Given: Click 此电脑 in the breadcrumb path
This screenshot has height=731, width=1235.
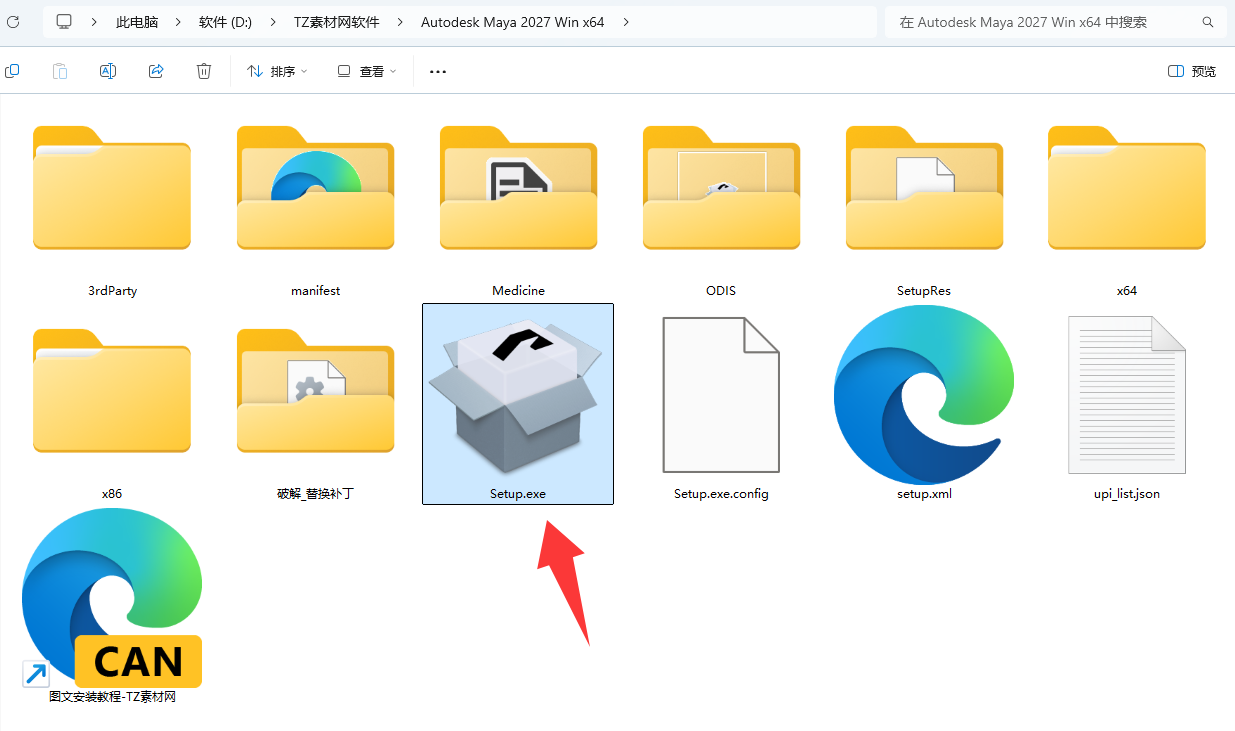Looking at the screenshot, I should [137, 21].
